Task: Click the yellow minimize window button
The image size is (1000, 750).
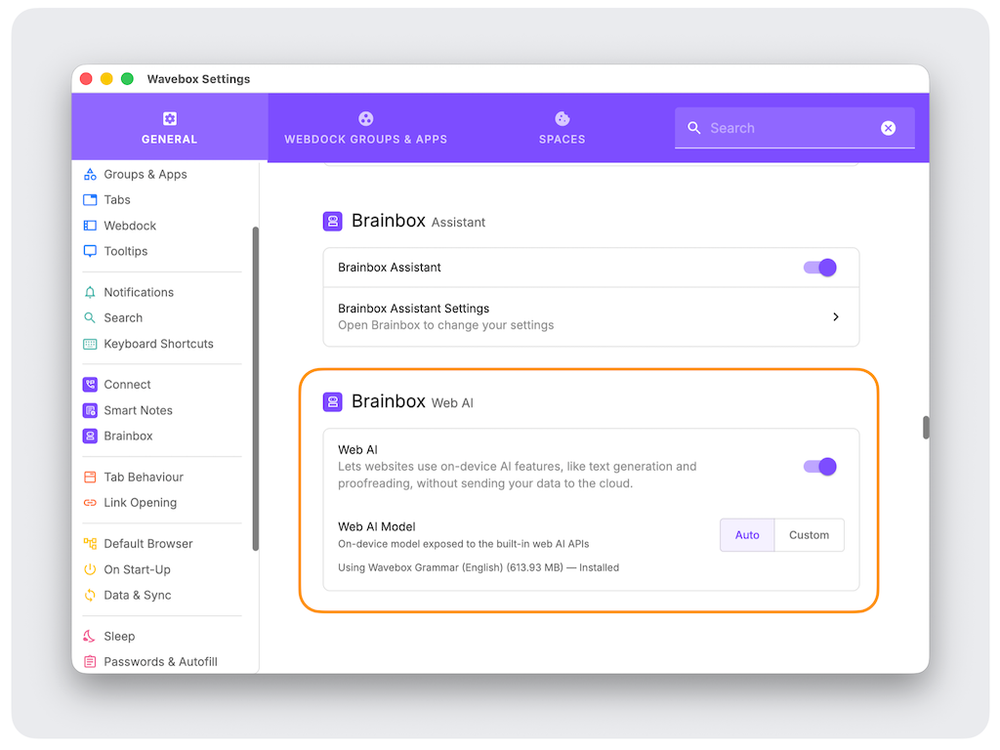Action: click(107, 78)
